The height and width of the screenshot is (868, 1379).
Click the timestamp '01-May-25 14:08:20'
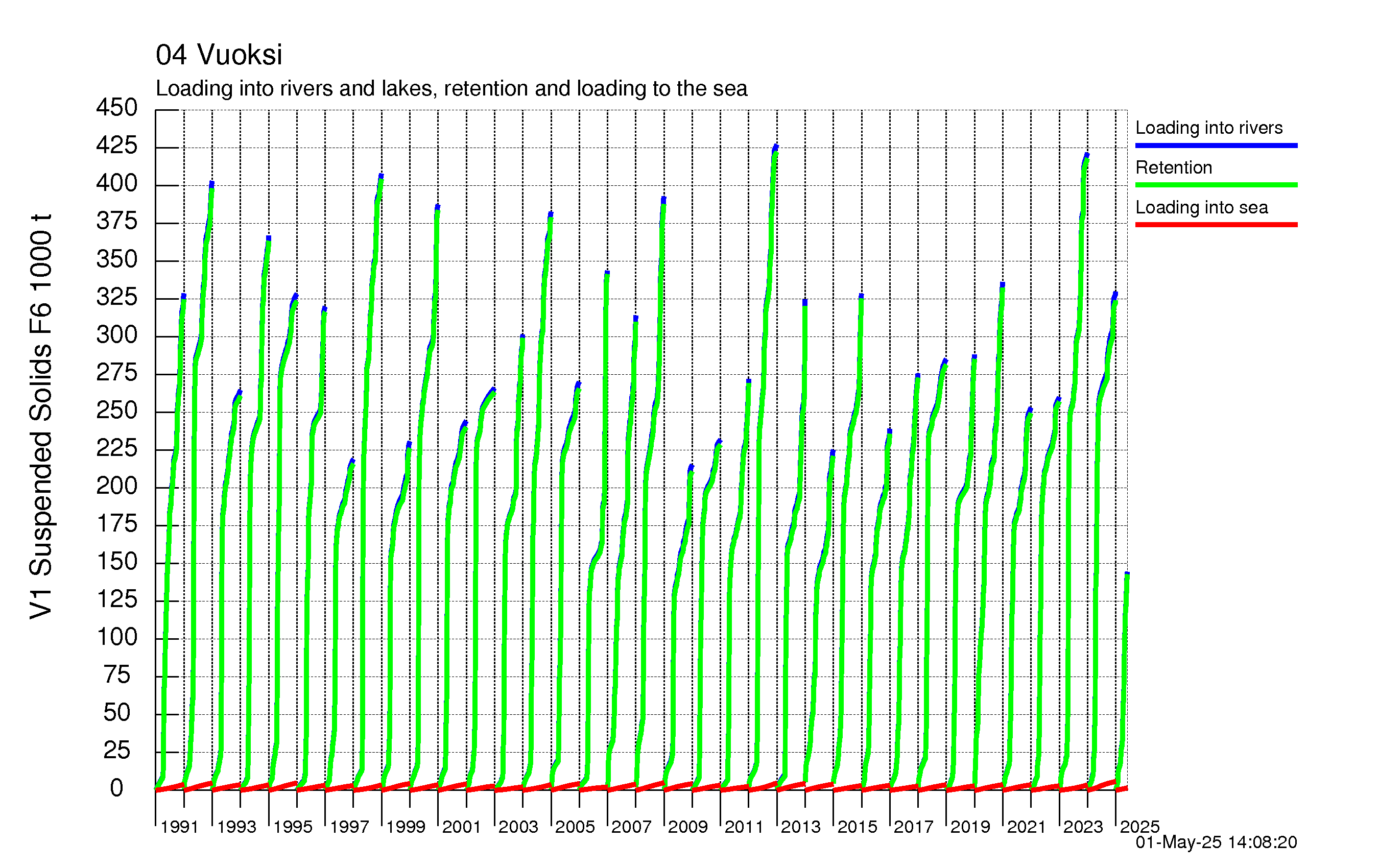pyautogui.click(x=1216, y=841)
